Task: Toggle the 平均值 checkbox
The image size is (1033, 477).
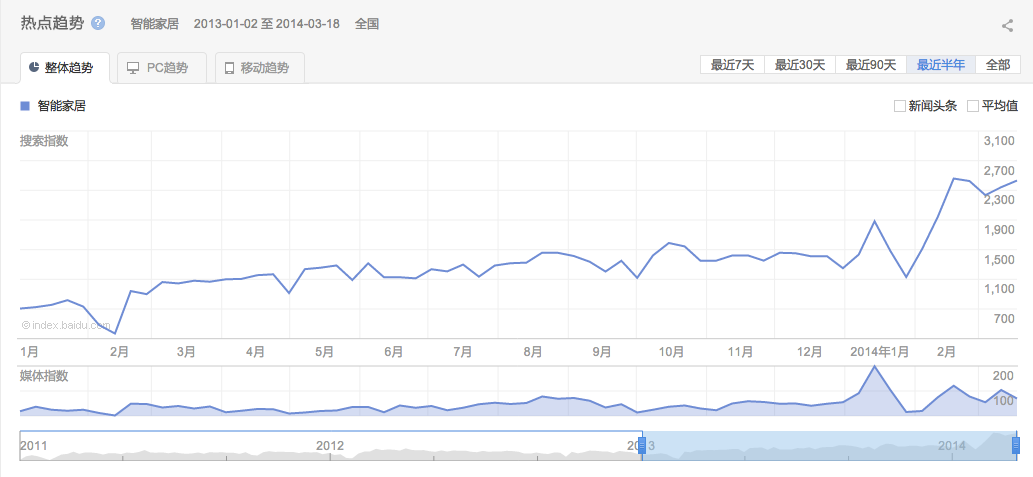Action: pos(973,106)
